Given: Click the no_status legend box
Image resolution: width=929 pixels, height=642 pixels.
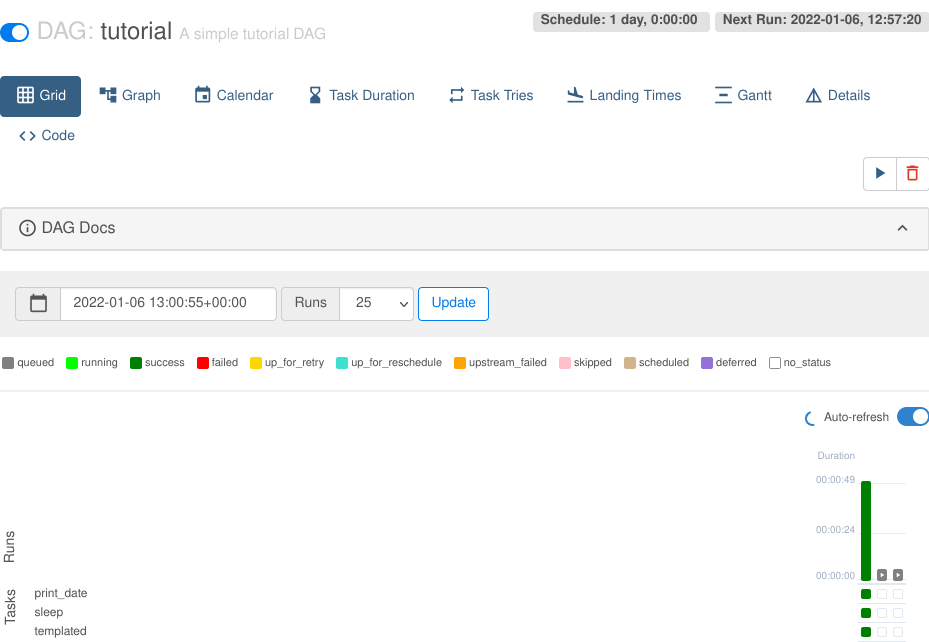Looking at the screenshot, I should click(774, 362).
